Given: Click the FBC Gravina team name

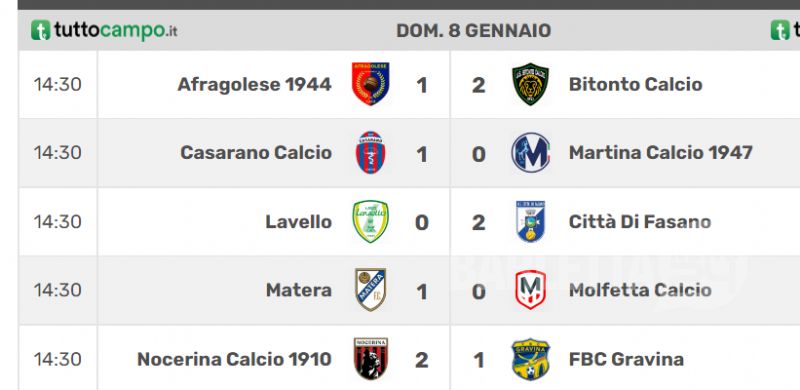Looking at the screenshot, I should click(626, 359).
